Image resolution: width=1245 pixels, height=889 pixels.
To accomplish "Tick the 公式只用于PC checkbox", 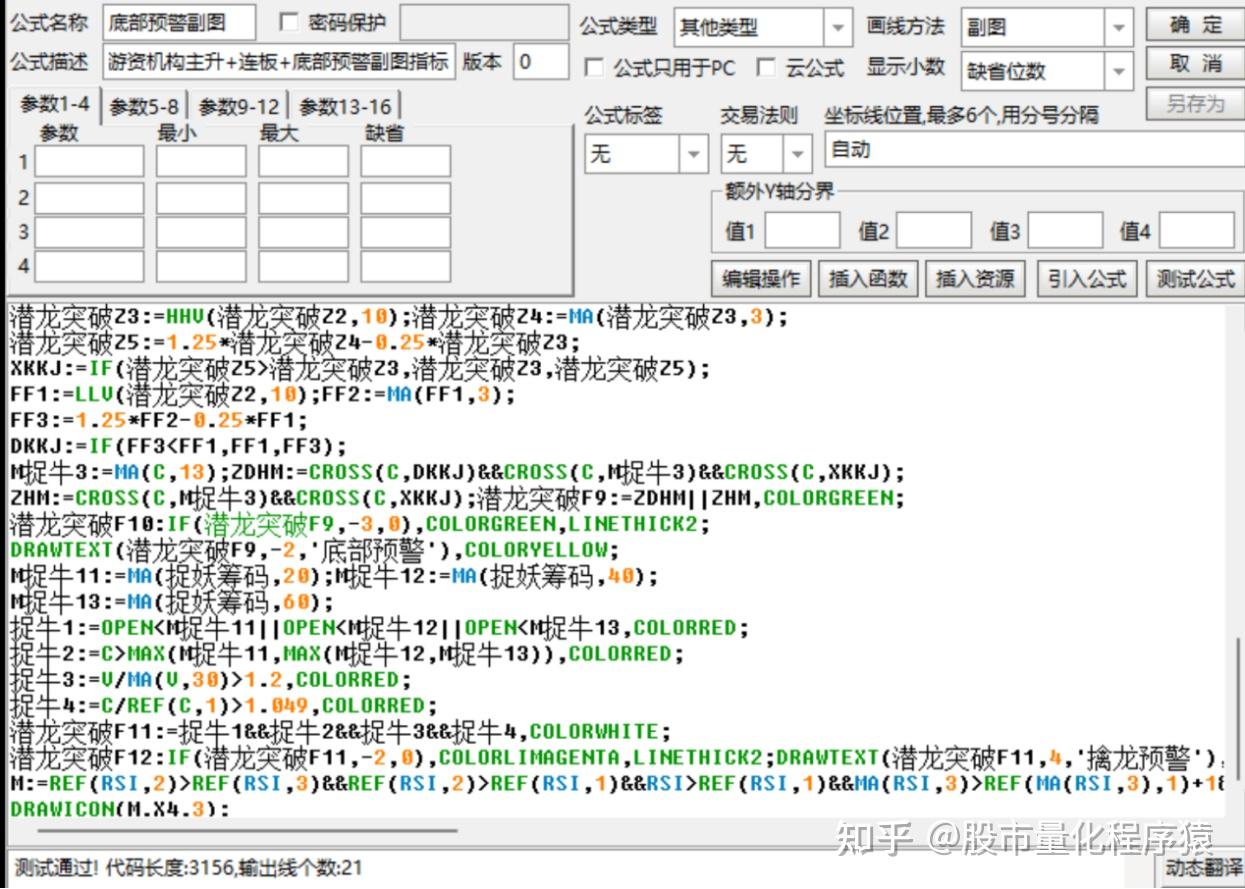I will (594, 68).
